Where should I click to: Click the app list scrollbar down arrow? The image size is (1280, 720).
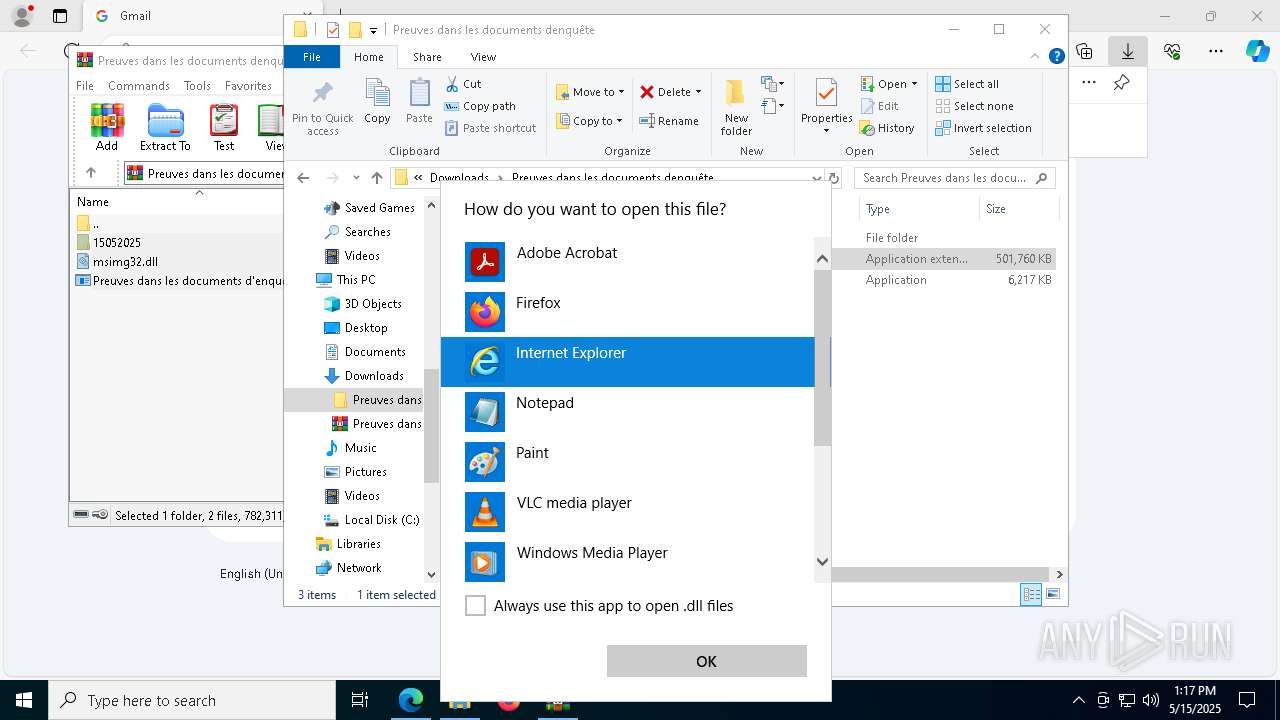[822, 562]
